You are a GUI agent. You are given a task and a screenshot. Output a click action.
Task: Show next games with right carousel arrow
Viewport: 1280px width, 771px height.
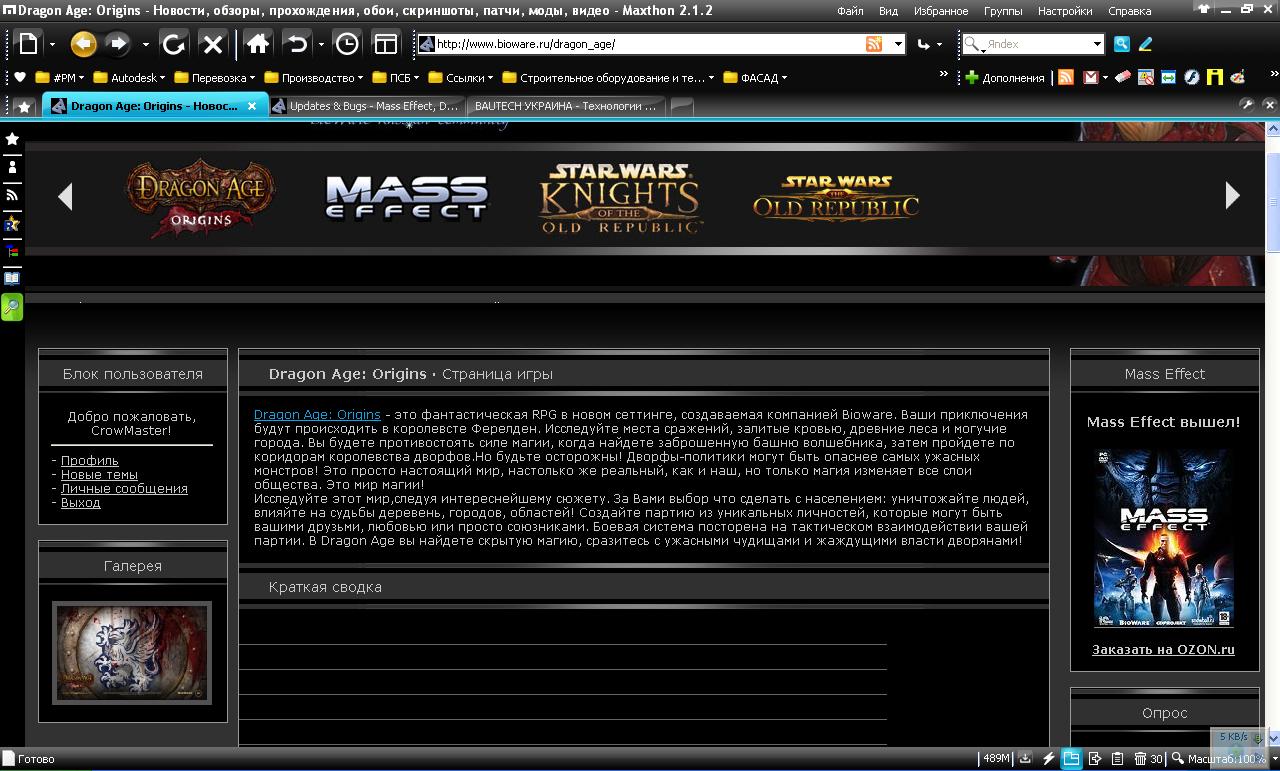click(x=1232, y=196)
